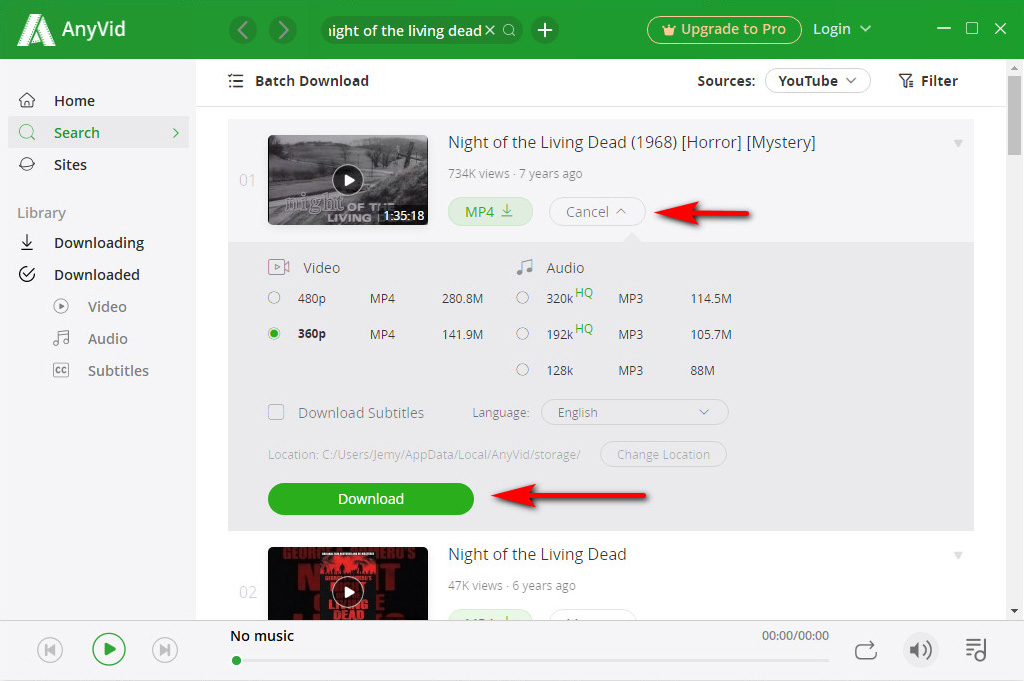Image resolution: width=1024 pixels, height=681 pixels.
Task: Click the Audio section music note icon
Action: pyautogui.click(x=524, y=267)
